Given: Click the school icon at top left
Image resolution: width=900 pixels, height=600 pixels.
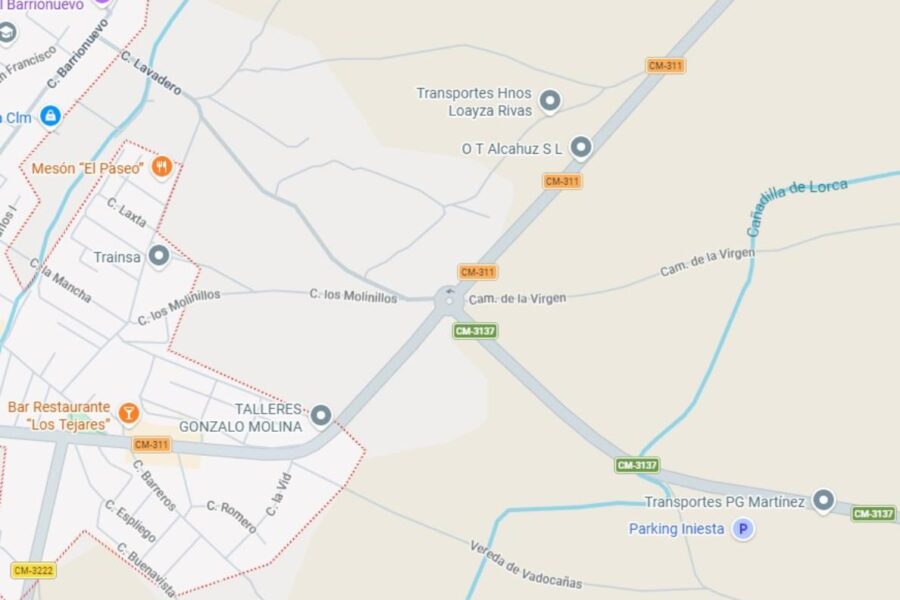Looking at the screenshot, I should click(7, 33).
